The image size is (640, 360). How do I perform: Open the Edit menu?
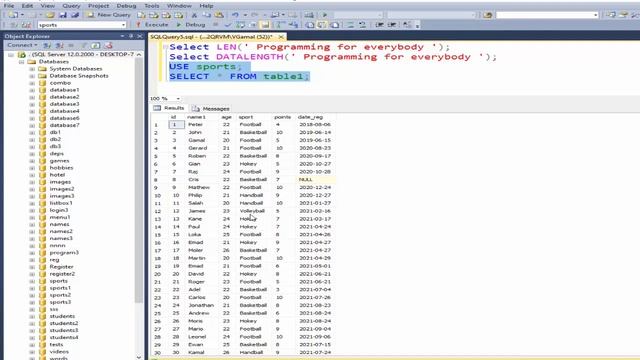point(27,6)
